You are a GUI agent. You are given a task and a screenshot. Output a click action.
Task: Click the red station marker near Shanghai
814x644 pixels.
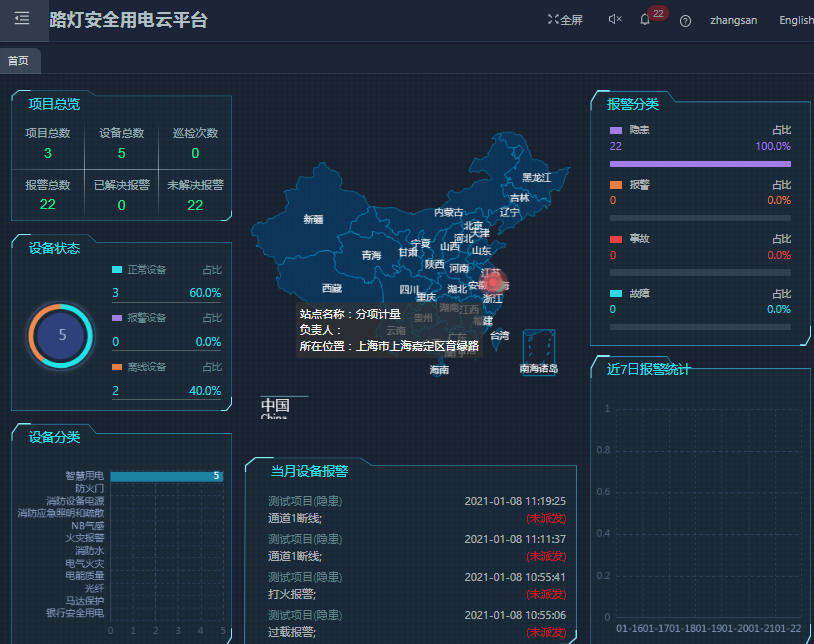[x=494, y=283]
